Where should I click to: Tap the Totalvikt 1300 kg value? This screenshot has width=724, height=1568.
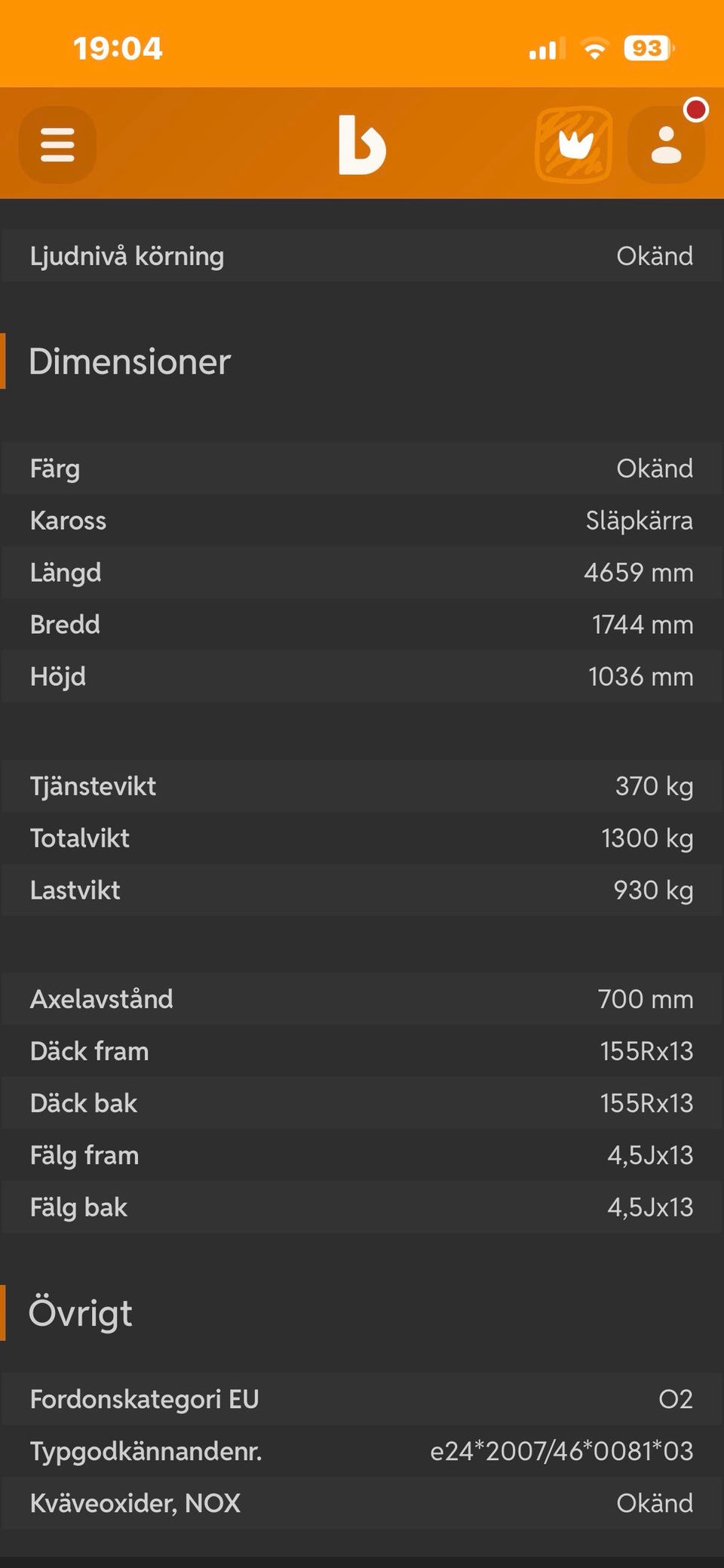click(x=646, y=838)
